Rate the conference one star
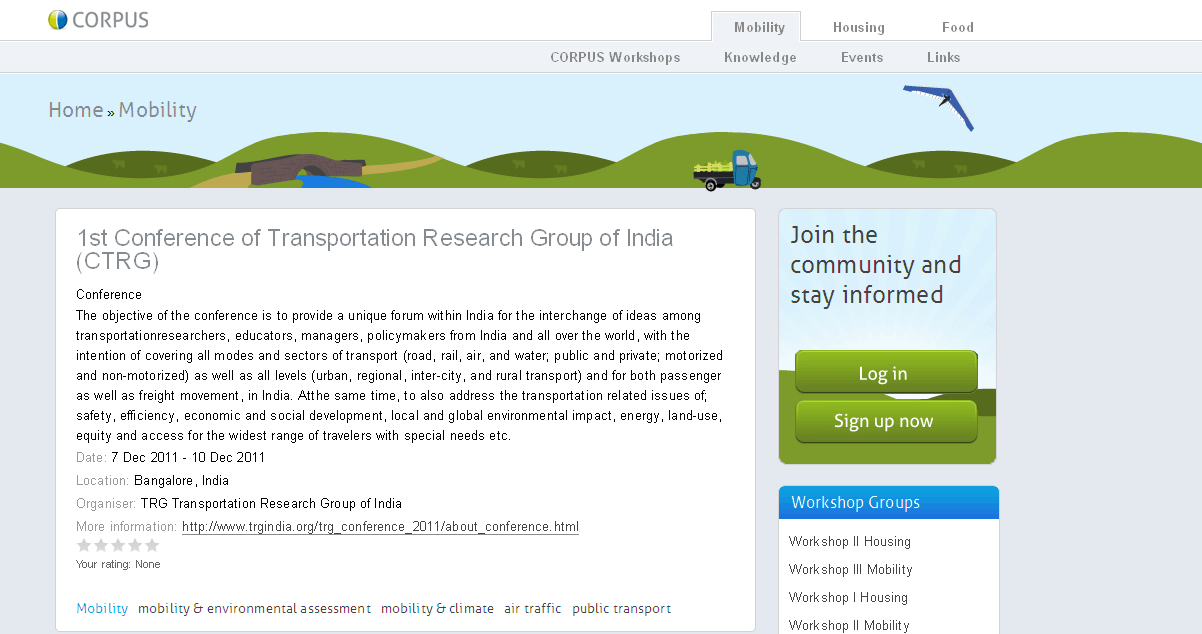This screenshot has width=1202, height=634. pos(84,546)
